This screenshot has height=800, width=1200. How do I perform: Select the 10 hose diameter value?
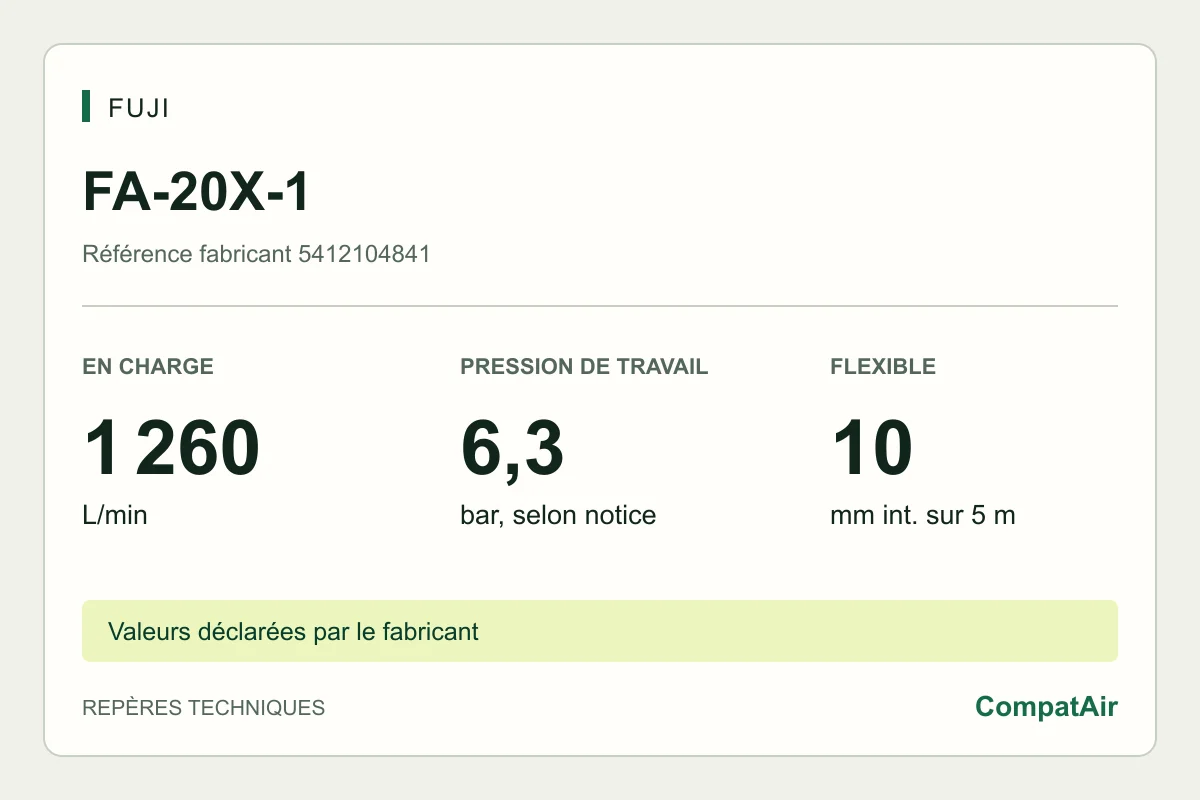872,448
